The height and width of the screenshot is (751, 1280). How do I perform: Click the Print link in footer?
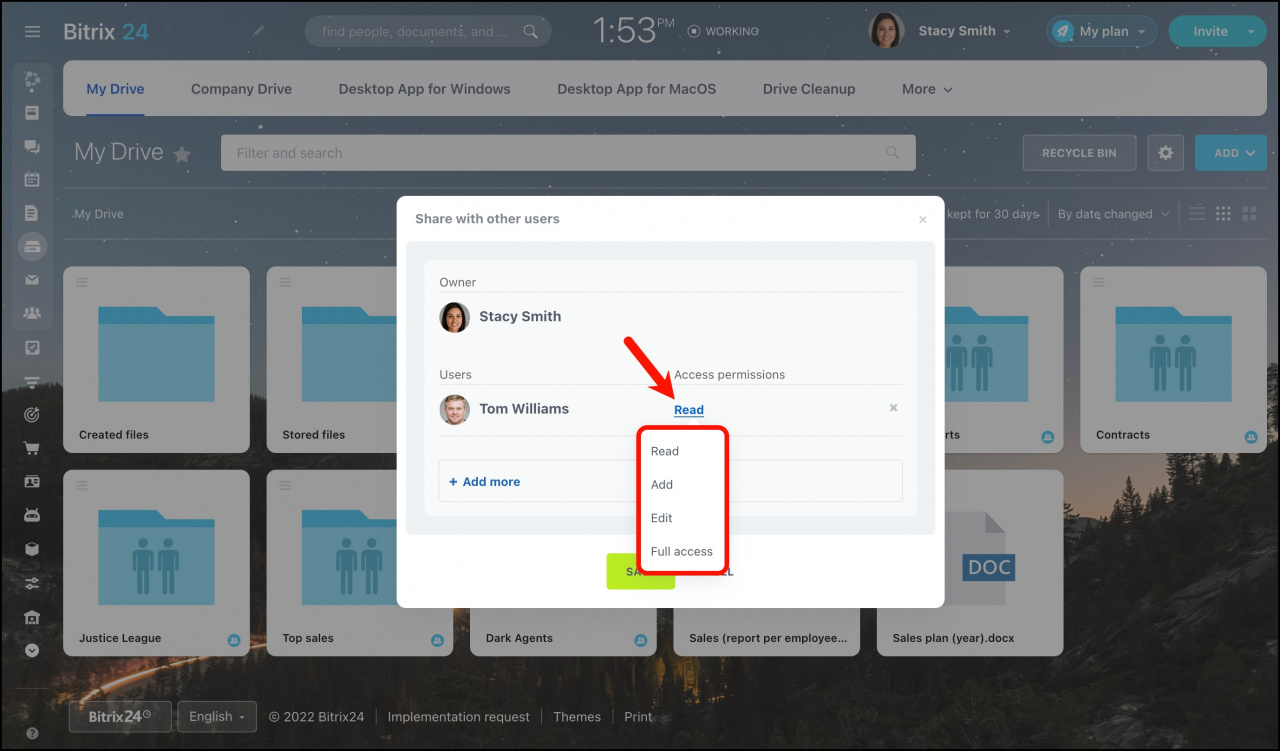[x=638, y=717]
